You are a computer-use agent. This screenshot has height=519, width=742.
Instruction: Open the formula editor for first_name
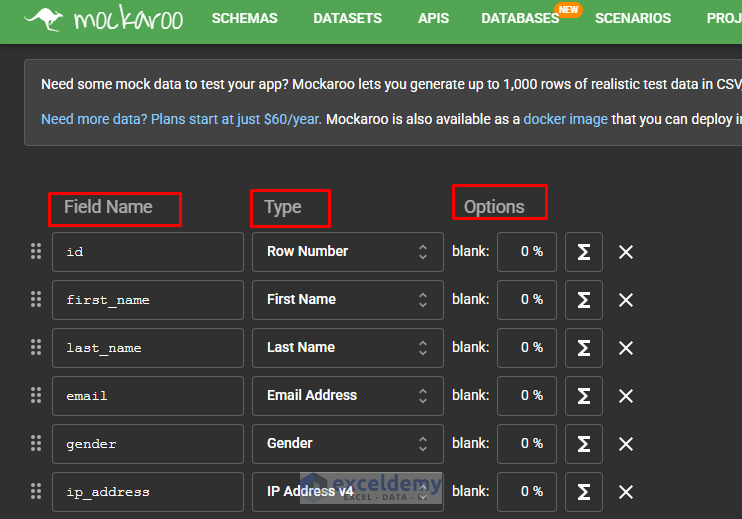point(583,300)
